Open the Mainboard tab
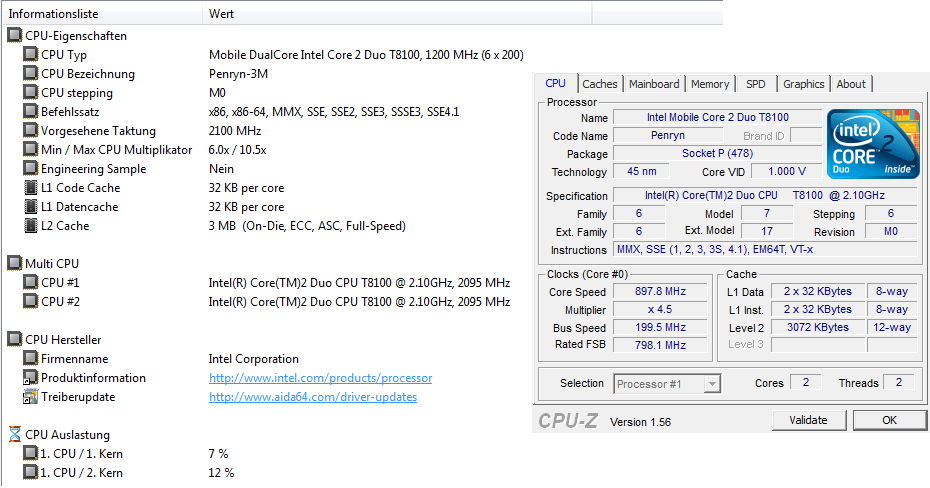Screen dimensions: 930x488 click(654, 84)
